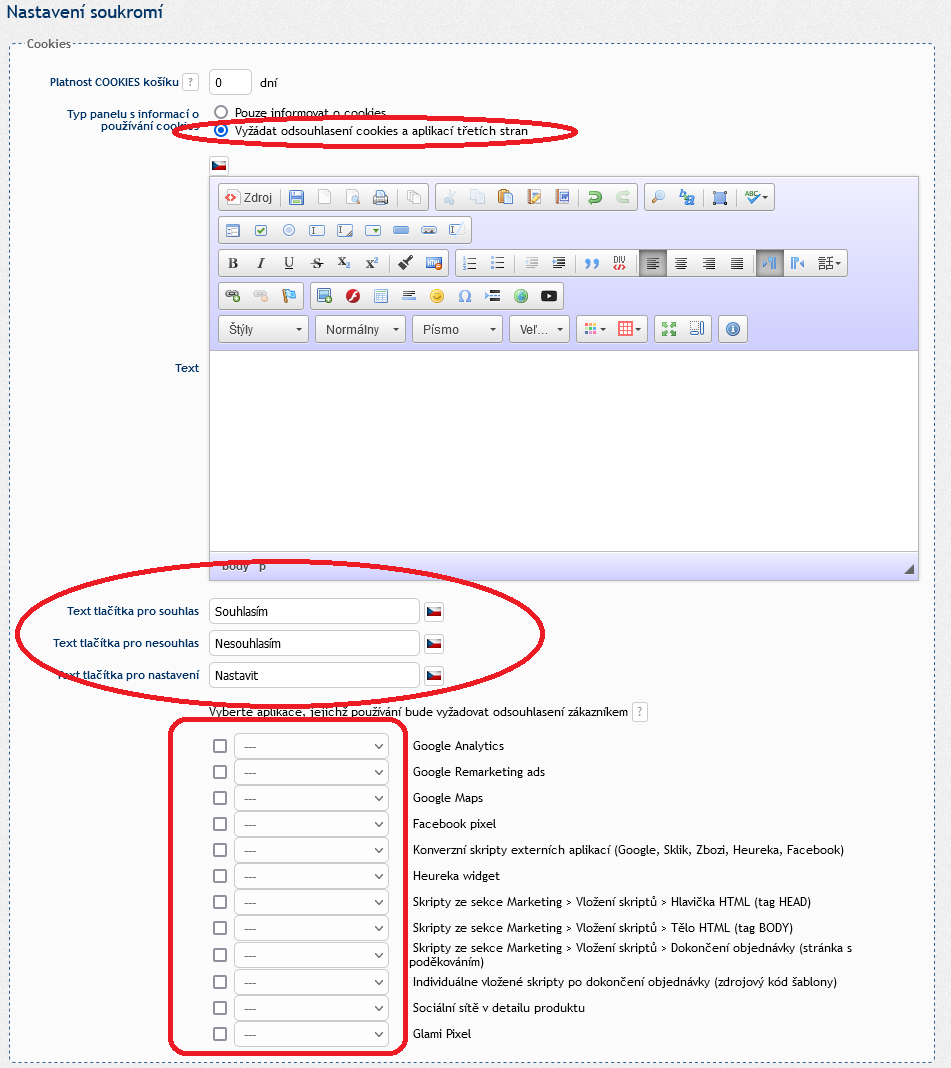Click the smiley emoticon icon
The width and height of the screenshot is (951, 1068).
click(x=437, y=296)
